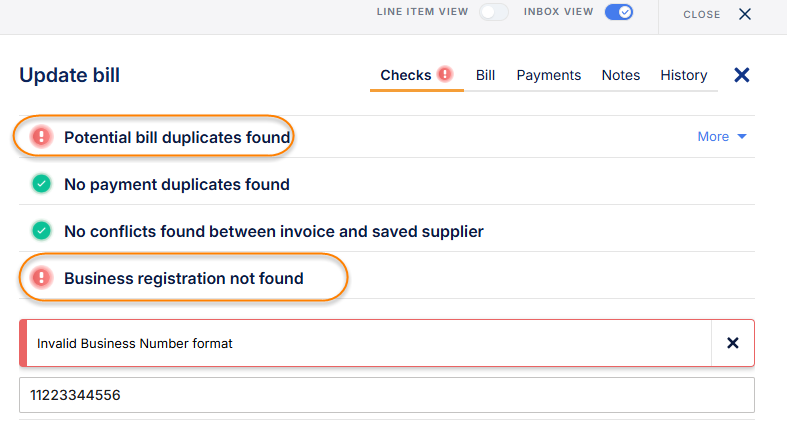Click red warning icon beside Potential bill duplicates
Screen dimensions: 787x433
(41, 137)
